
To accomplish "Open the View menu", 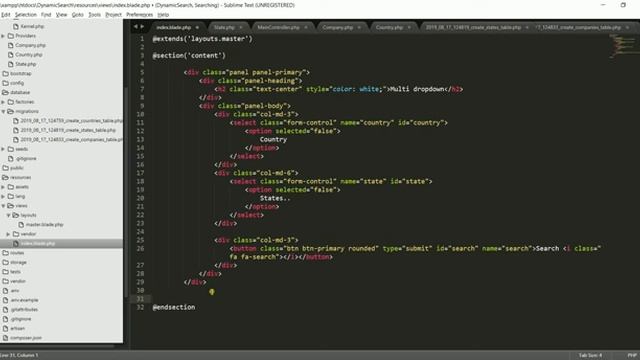I will point(61,15).
